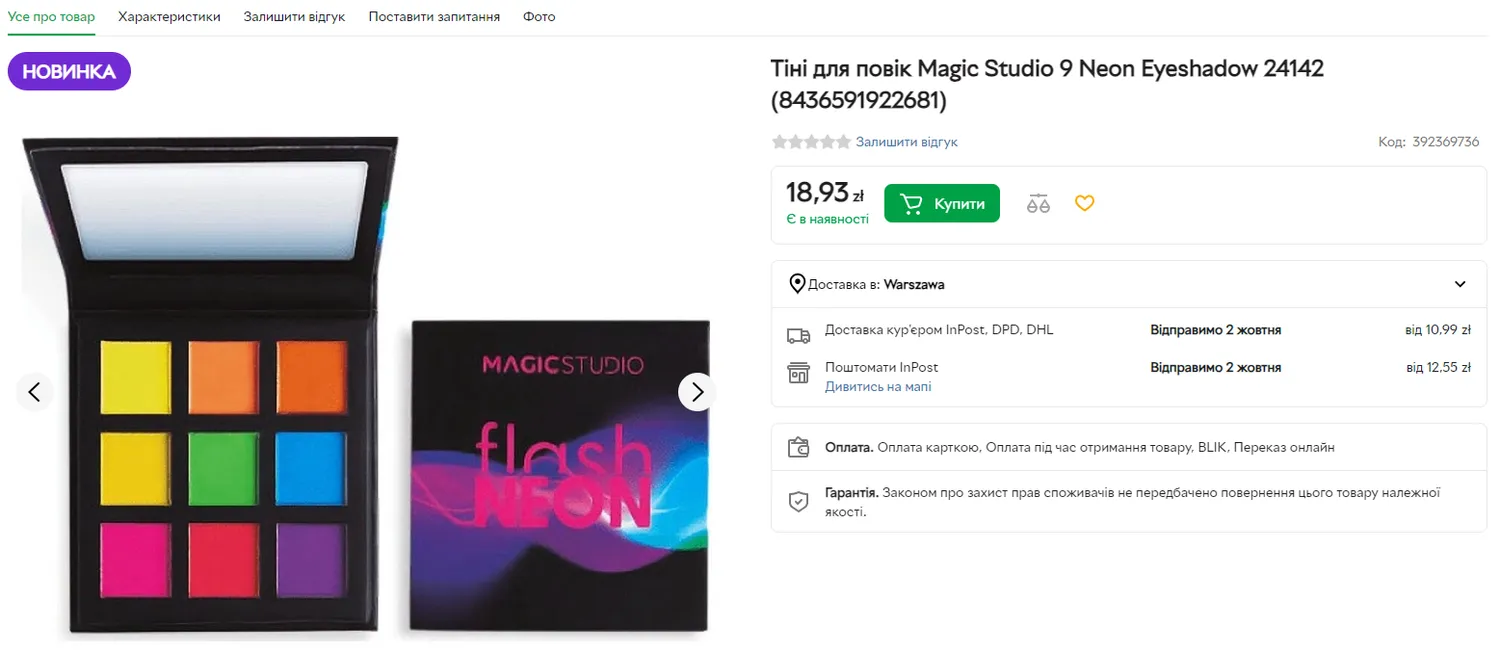Open the Характеристики tab
The image size is (1500, 653).
pyautogui.click(x=169, y=17)
